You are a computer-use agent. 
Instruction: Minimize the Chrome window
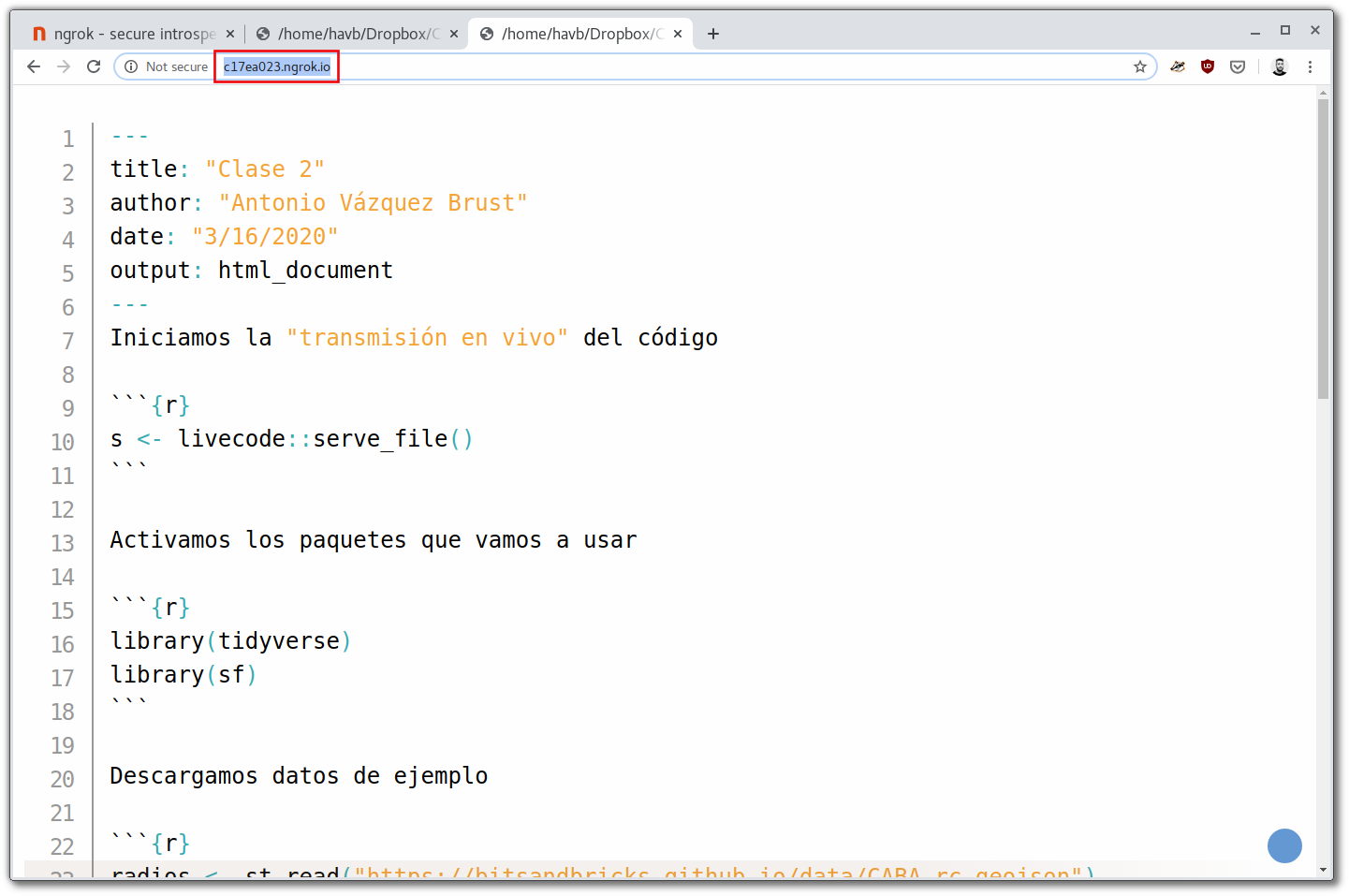1255,32
